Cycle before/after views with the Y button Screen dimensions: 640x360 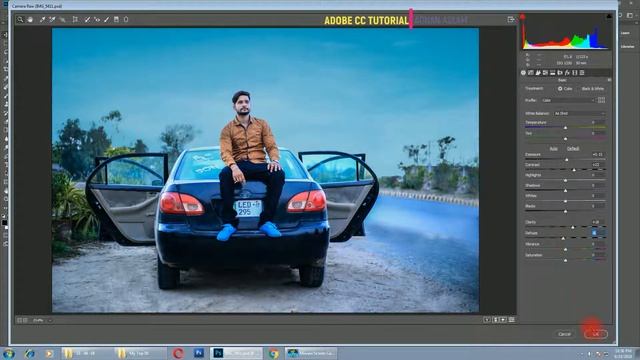point(487,320)
